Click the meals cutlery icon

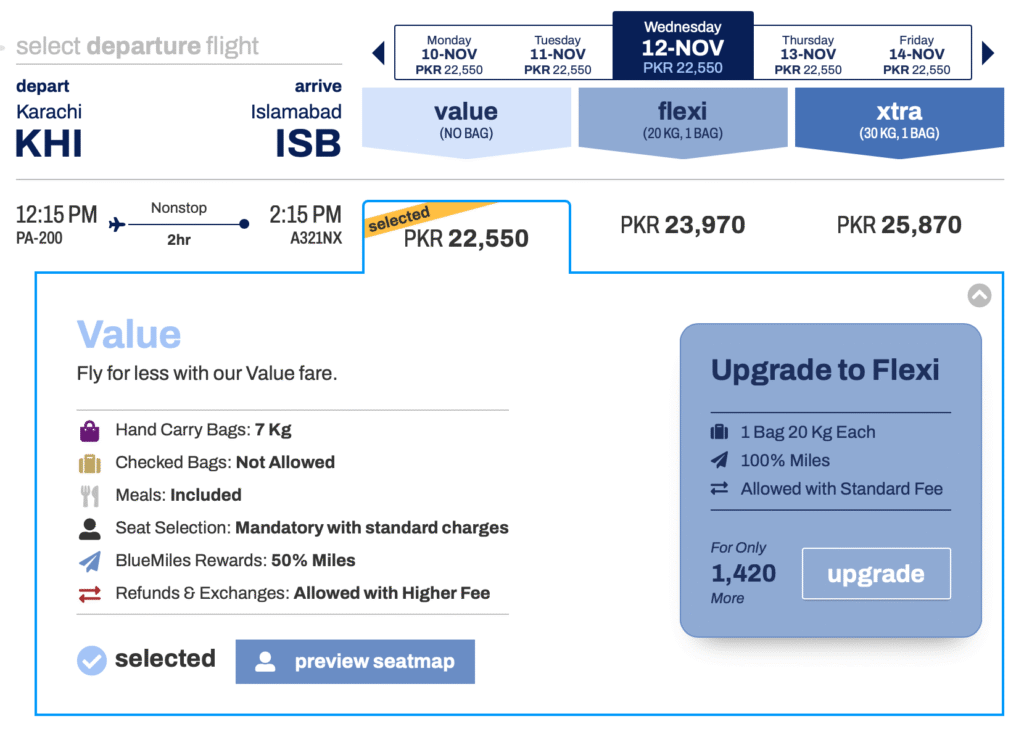[x=91, y=495]
